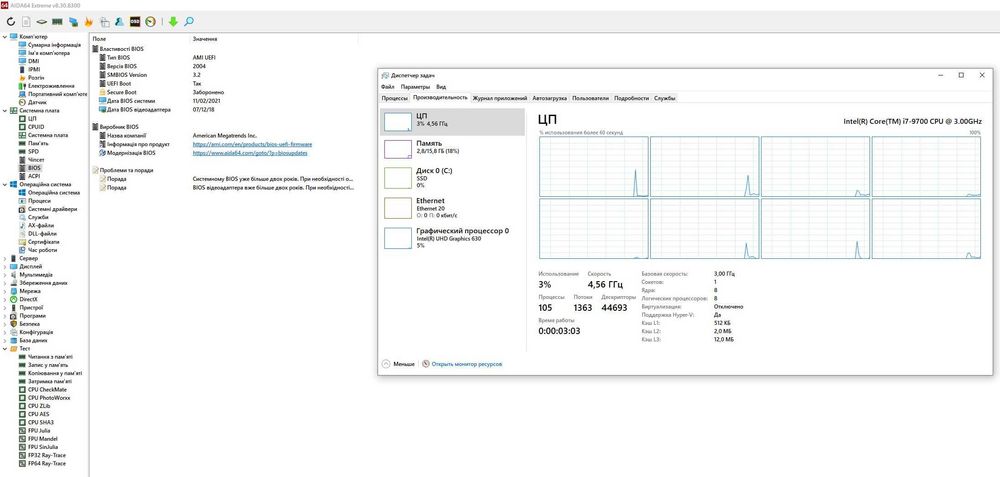Image resolution: width=1000 pixels, height=477 pixels.
Task: Select FP64 Ray-Trace benchmark
Action: 47,464
